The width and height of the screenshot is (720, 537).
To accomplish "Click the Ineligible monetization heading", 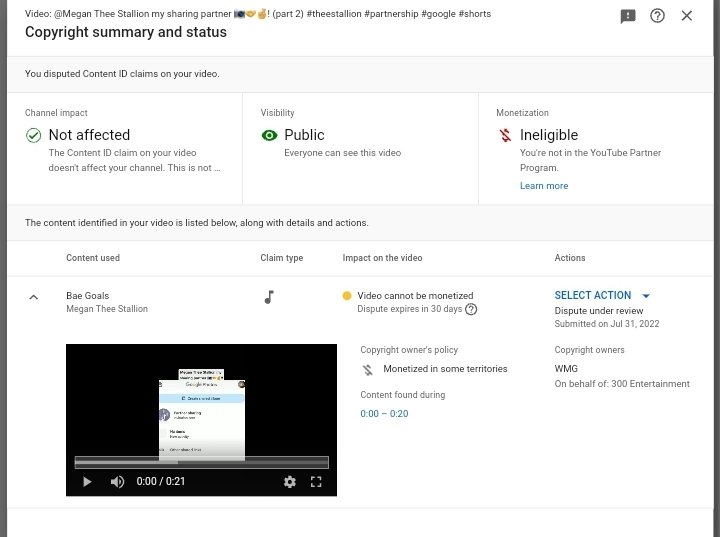I will coord(549,135).
